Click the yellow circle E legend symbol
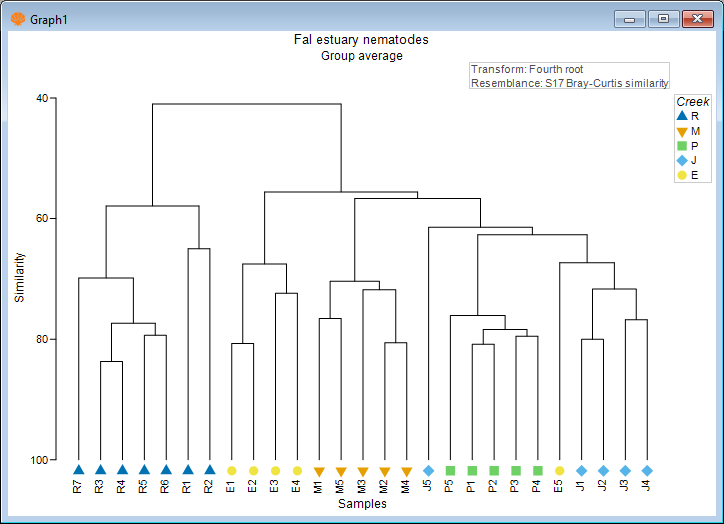Screen dimensions: 724x524 682,175
